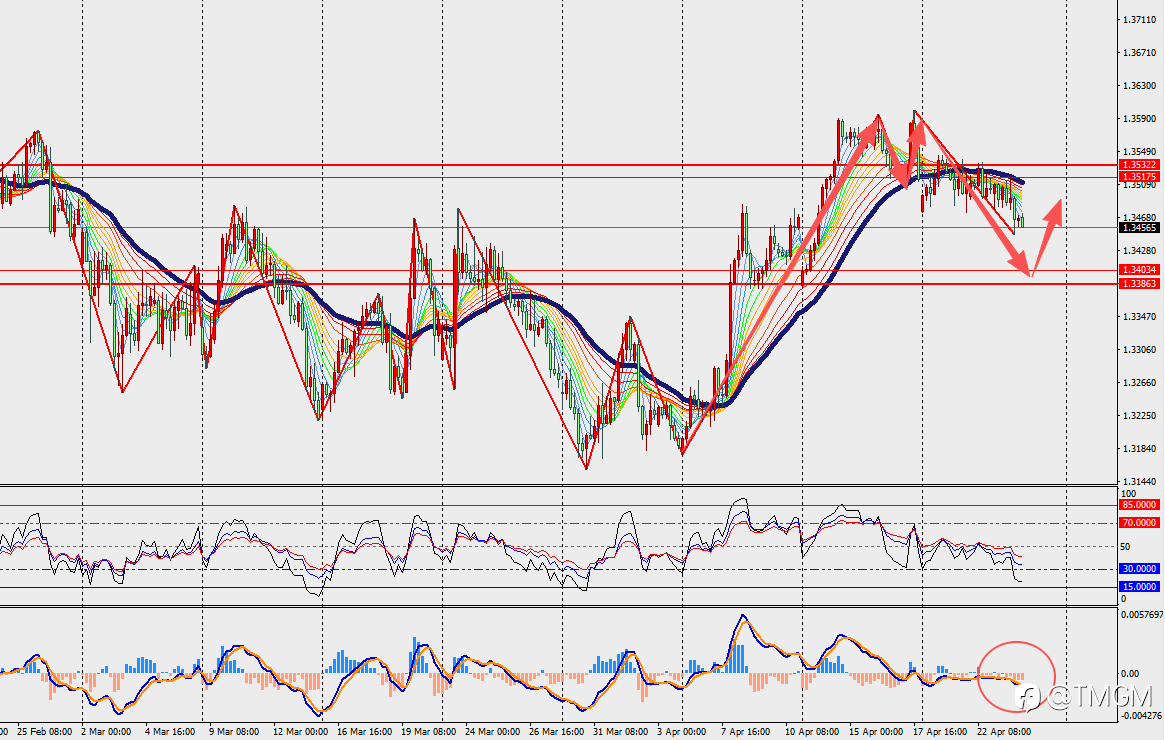Click time axis label 12 Mar 00:00

click(x=300, y=732)
